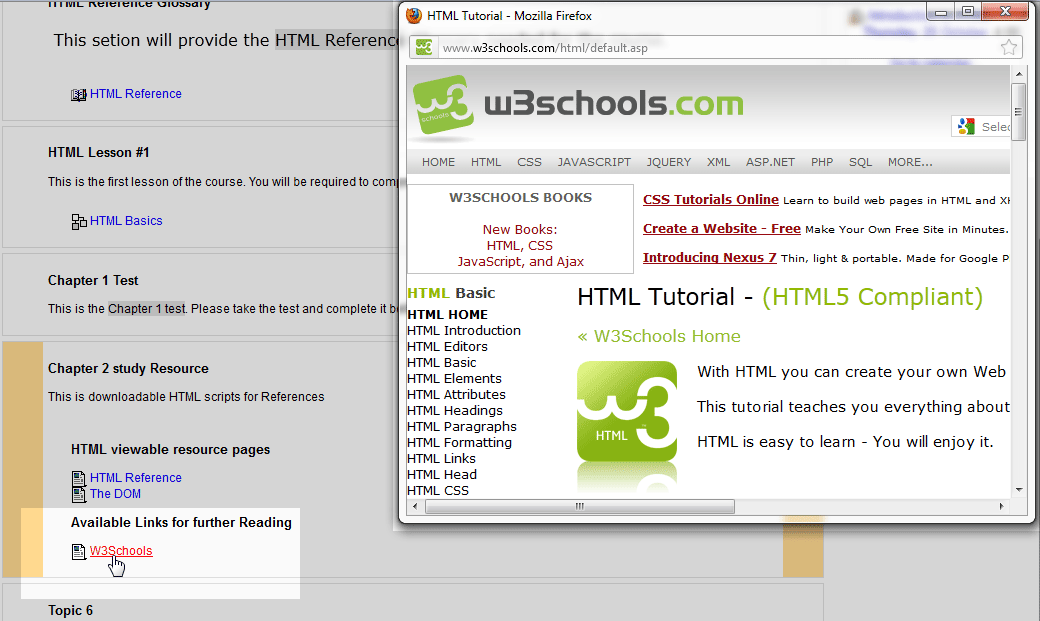Click the URL address field in Firefox
The image size is (1040, 621).
[716, 48]
